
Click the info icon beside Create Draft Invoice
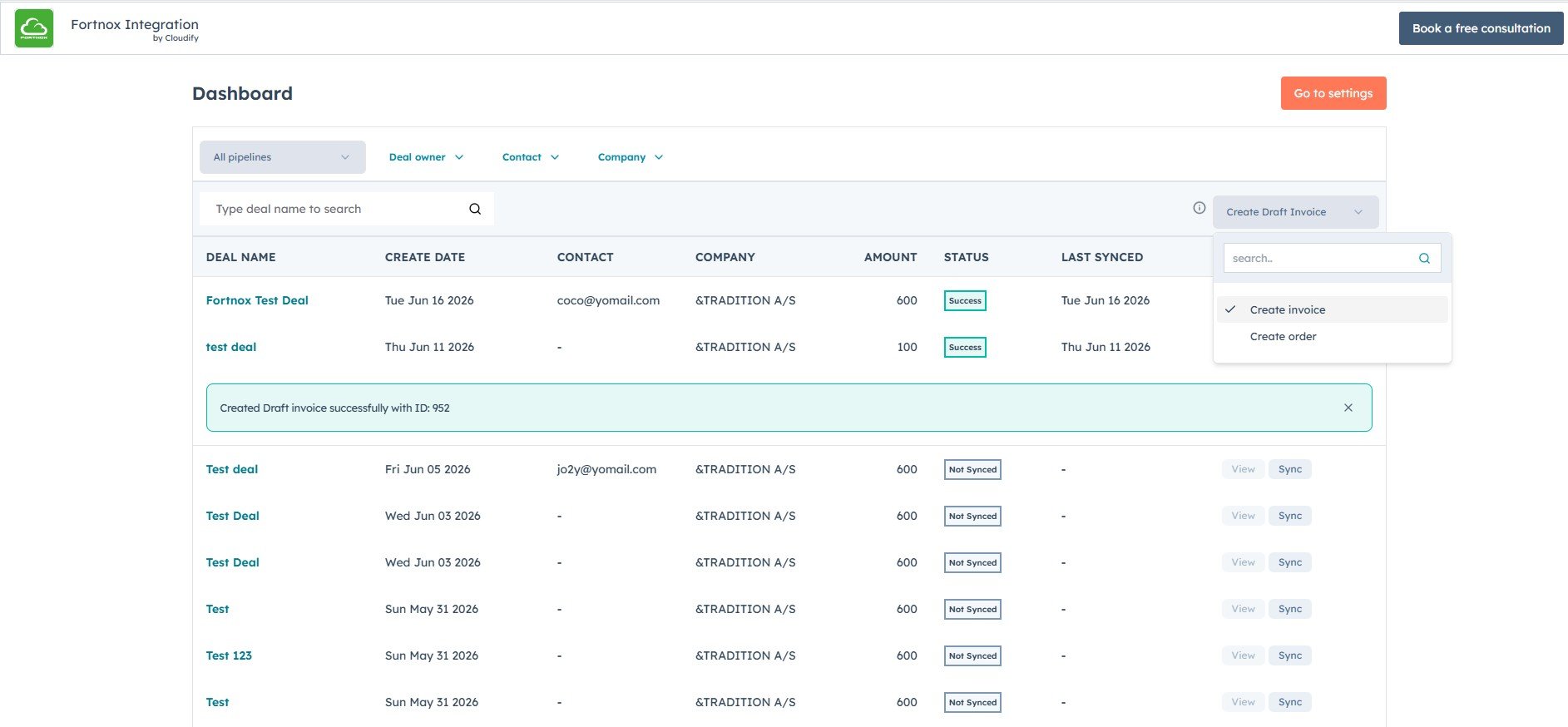[x=1199, y=208]
